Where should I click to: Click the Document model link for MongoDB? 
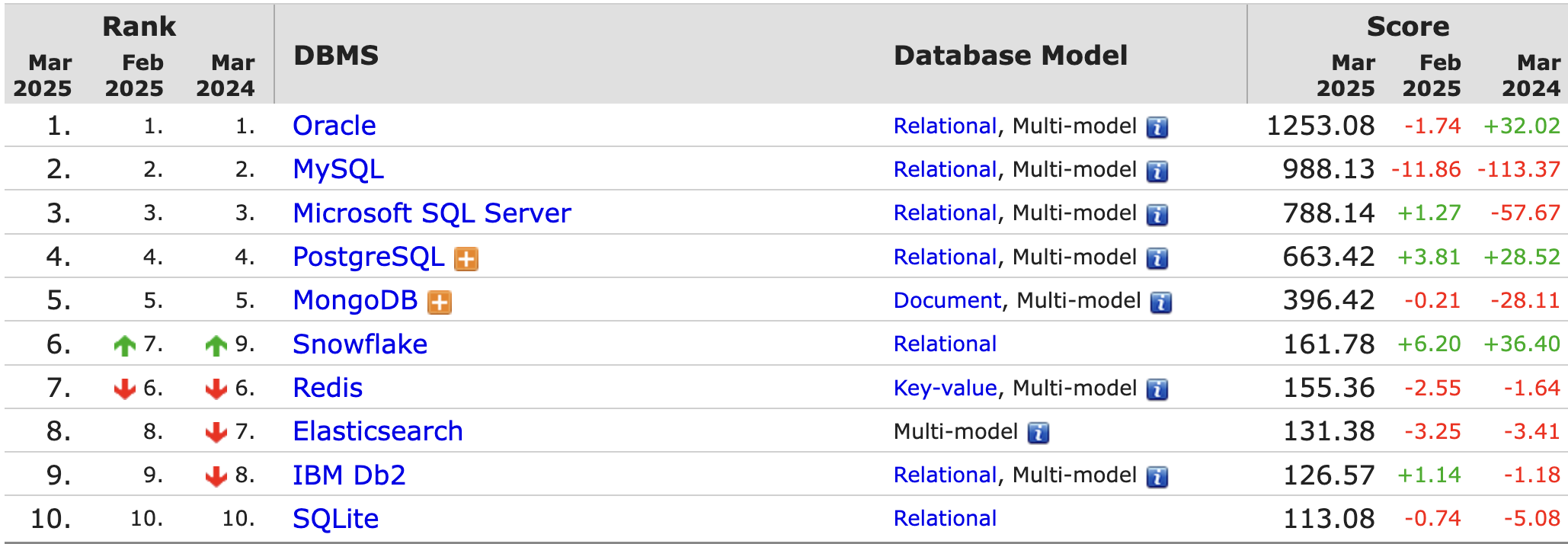tap(946, 300)
